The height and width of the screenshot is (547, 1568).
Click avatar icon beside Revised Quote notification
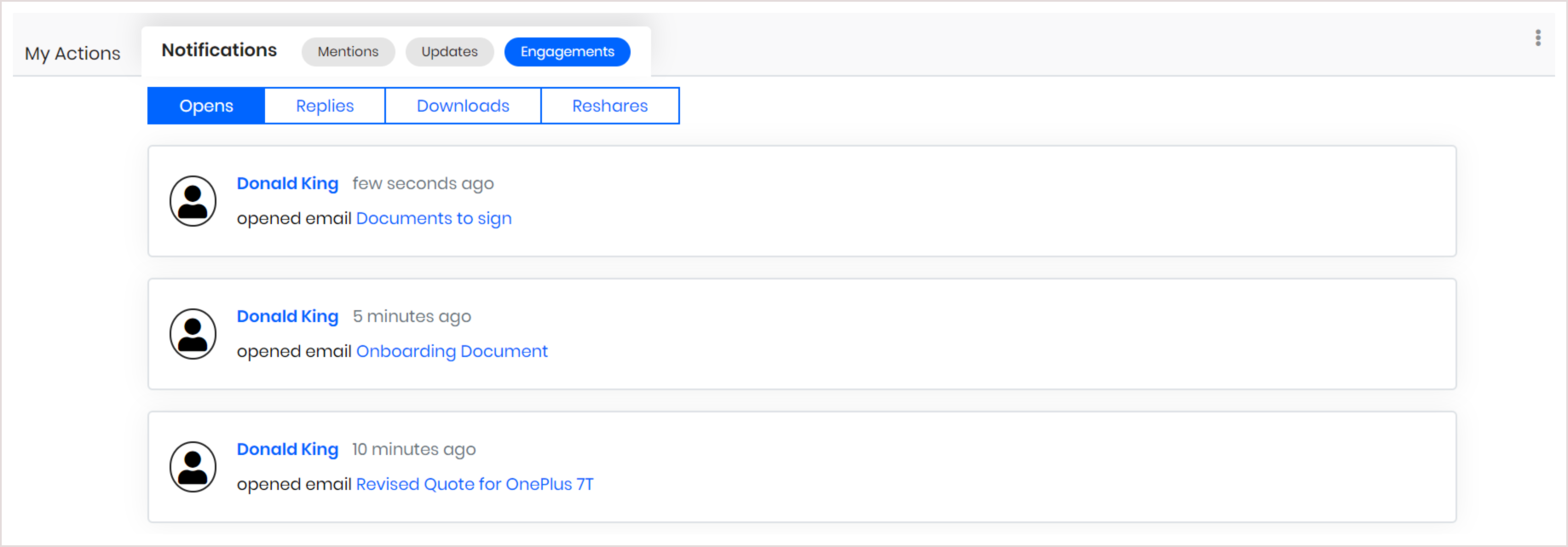tap(193, 467)
